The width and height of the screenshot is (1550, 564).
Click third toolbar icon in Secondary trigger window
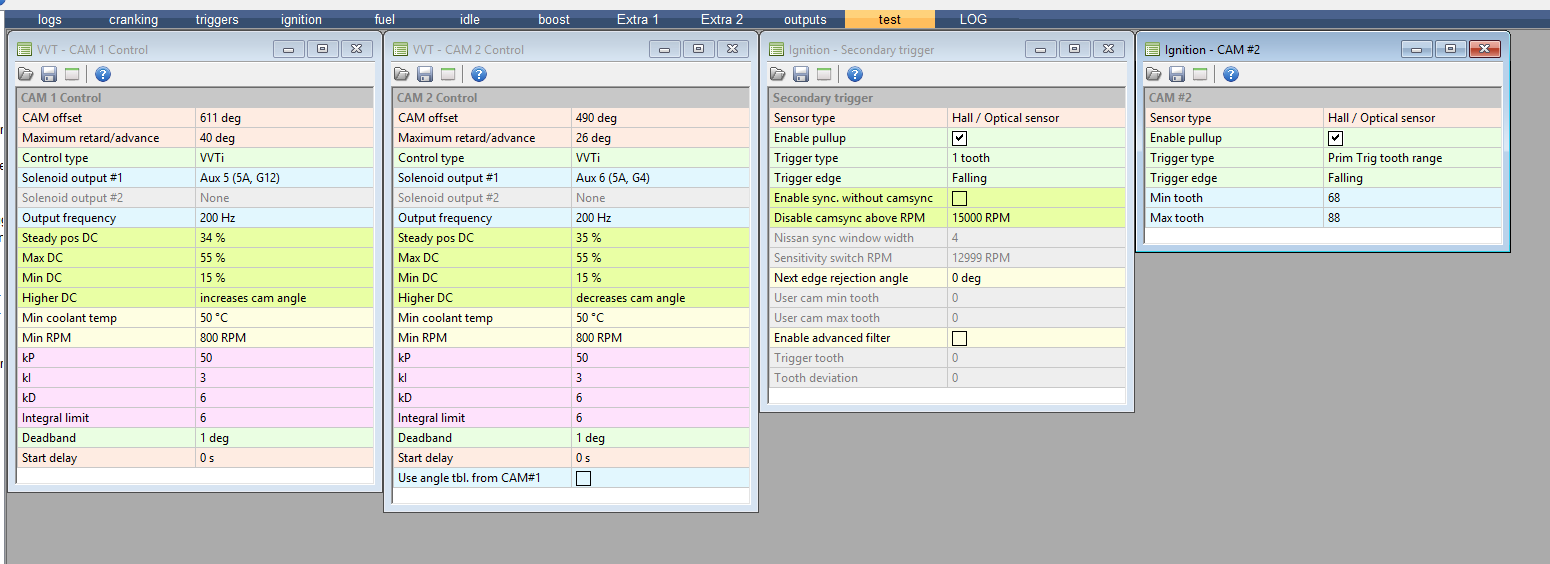point(824,74)
